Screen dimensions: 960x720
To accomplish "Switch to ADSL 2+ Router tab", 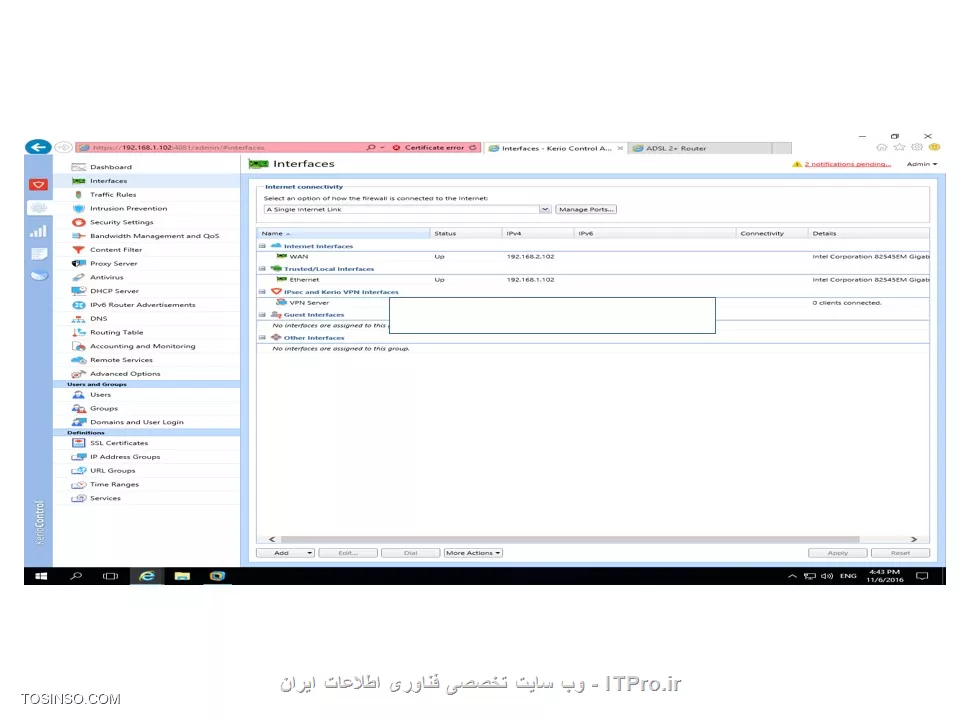I will (699, 148).
